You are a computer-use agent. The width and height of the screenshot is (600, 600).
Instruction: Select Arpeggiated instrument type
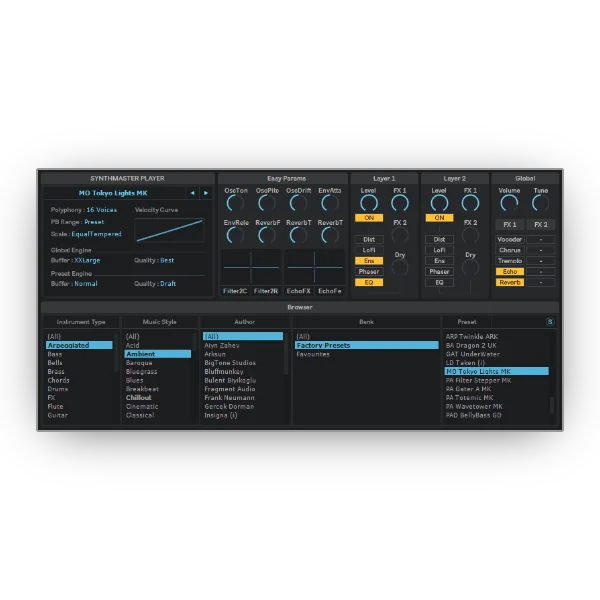[79, 345]
